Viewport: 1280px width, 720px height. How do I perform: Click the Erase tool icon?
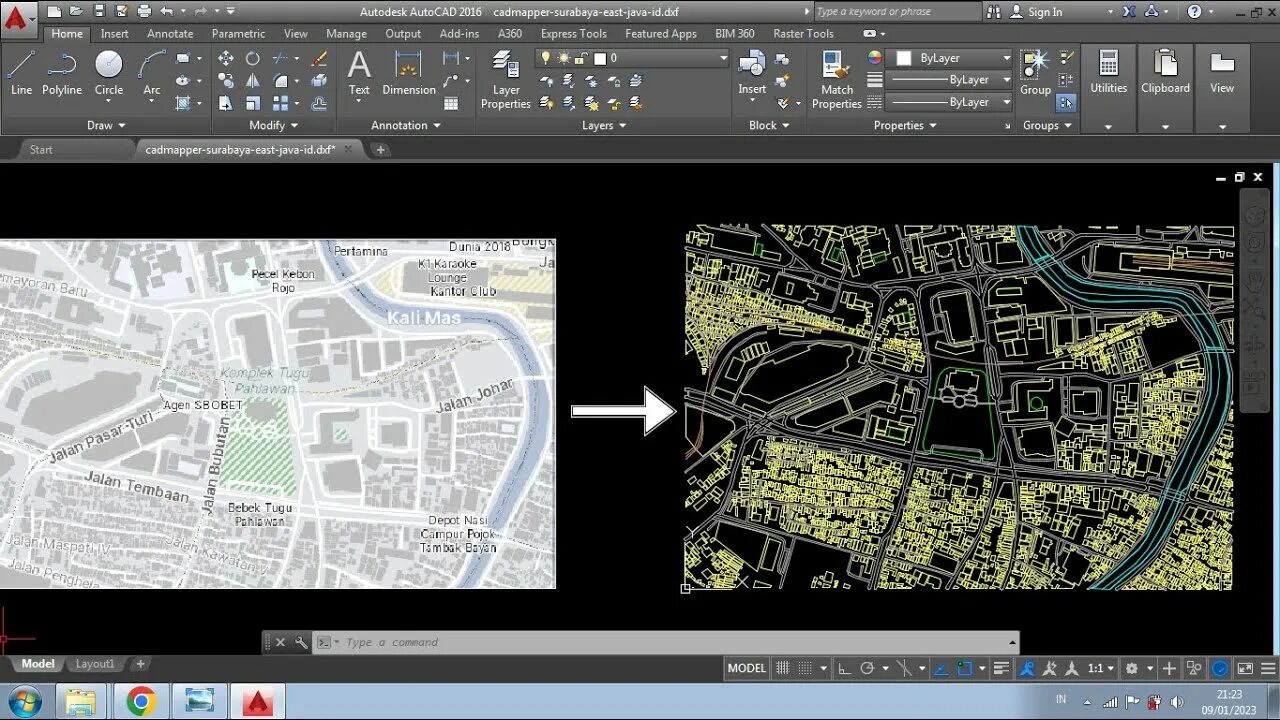tap(319, 59)
